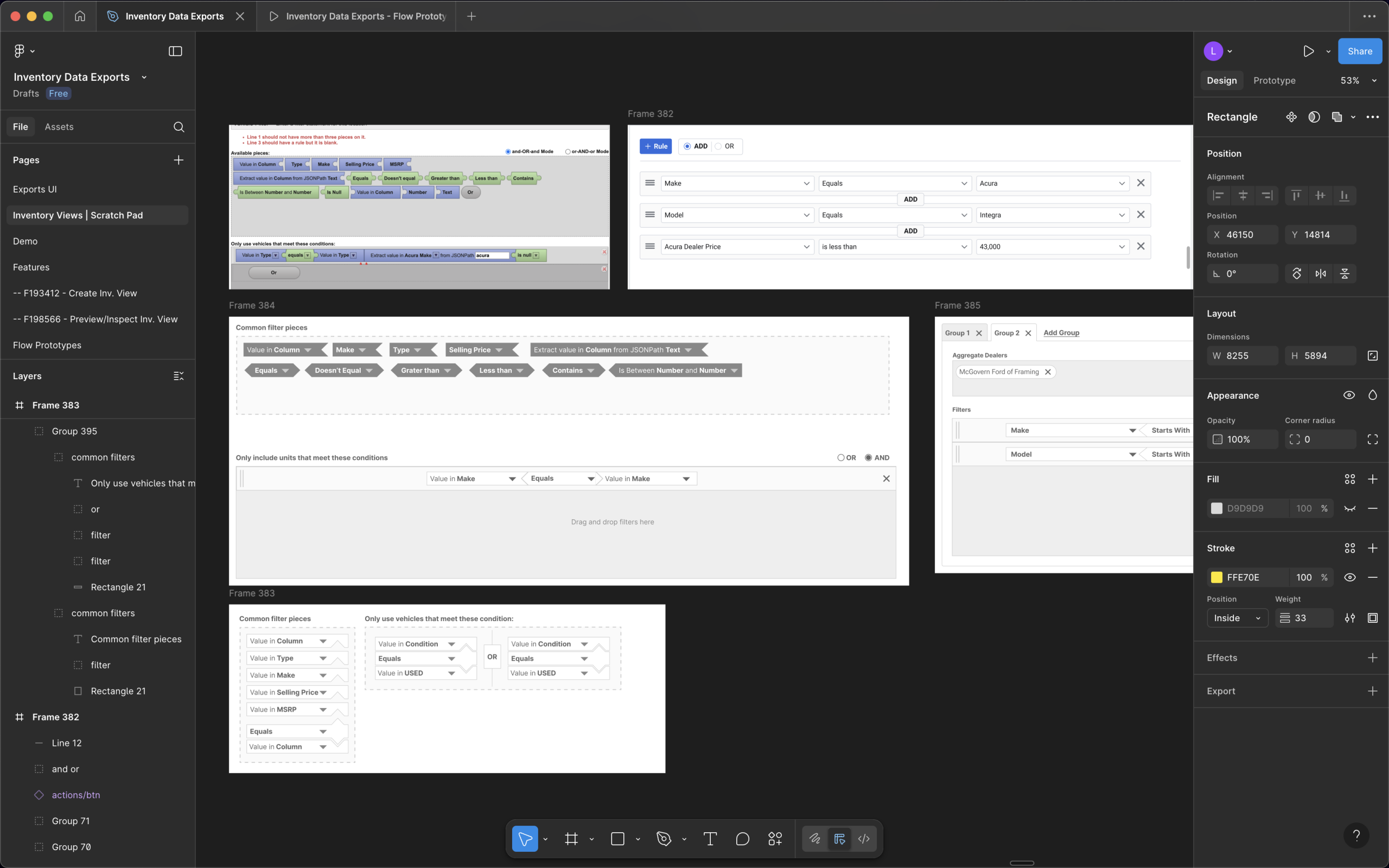Open Inventory Data Exports - Flow Prototype tab
Screen dimensions: 1389x868
tap(357, 16)
